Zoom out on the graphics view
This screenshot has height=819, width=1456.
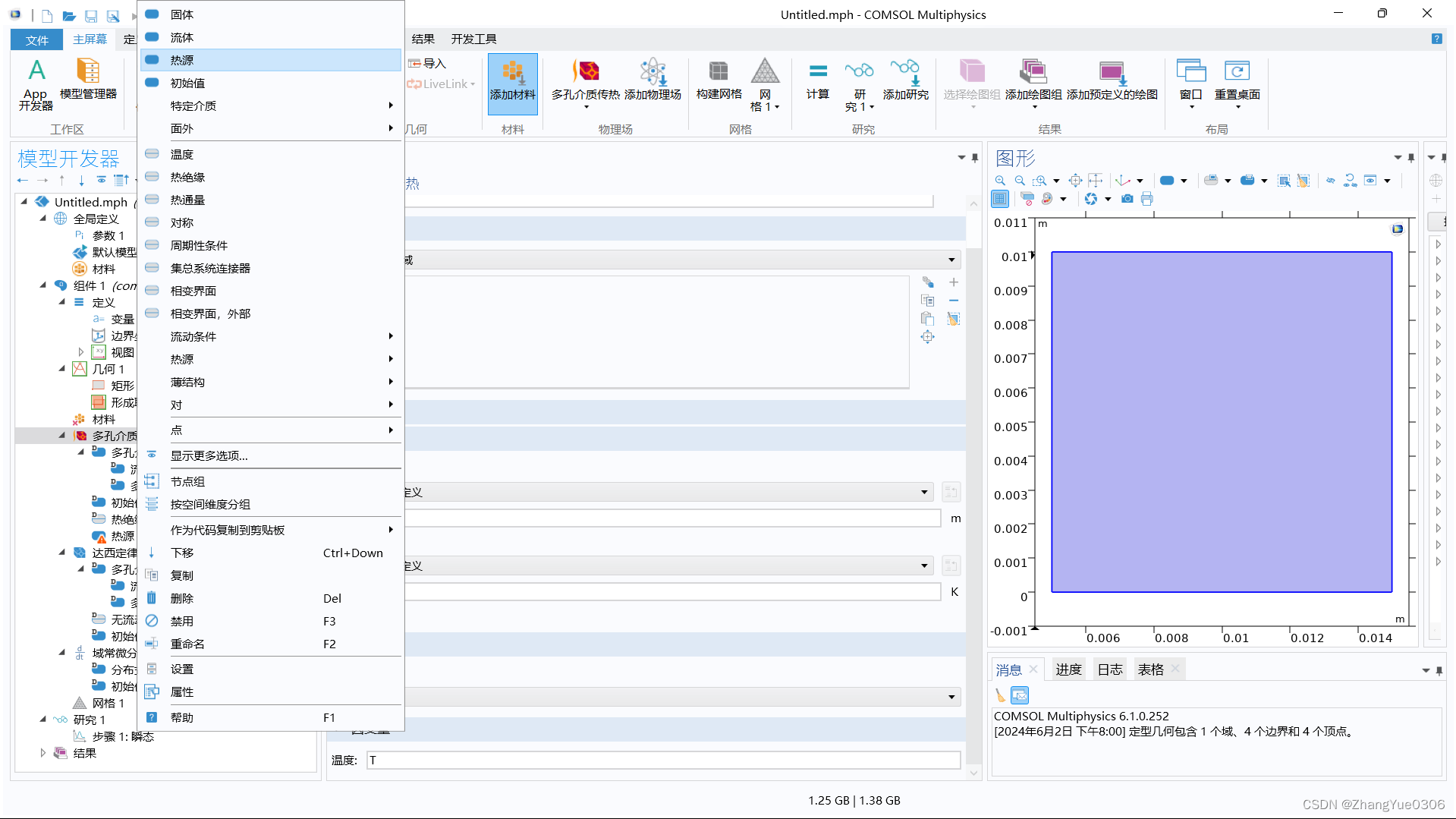point(1020,181)
